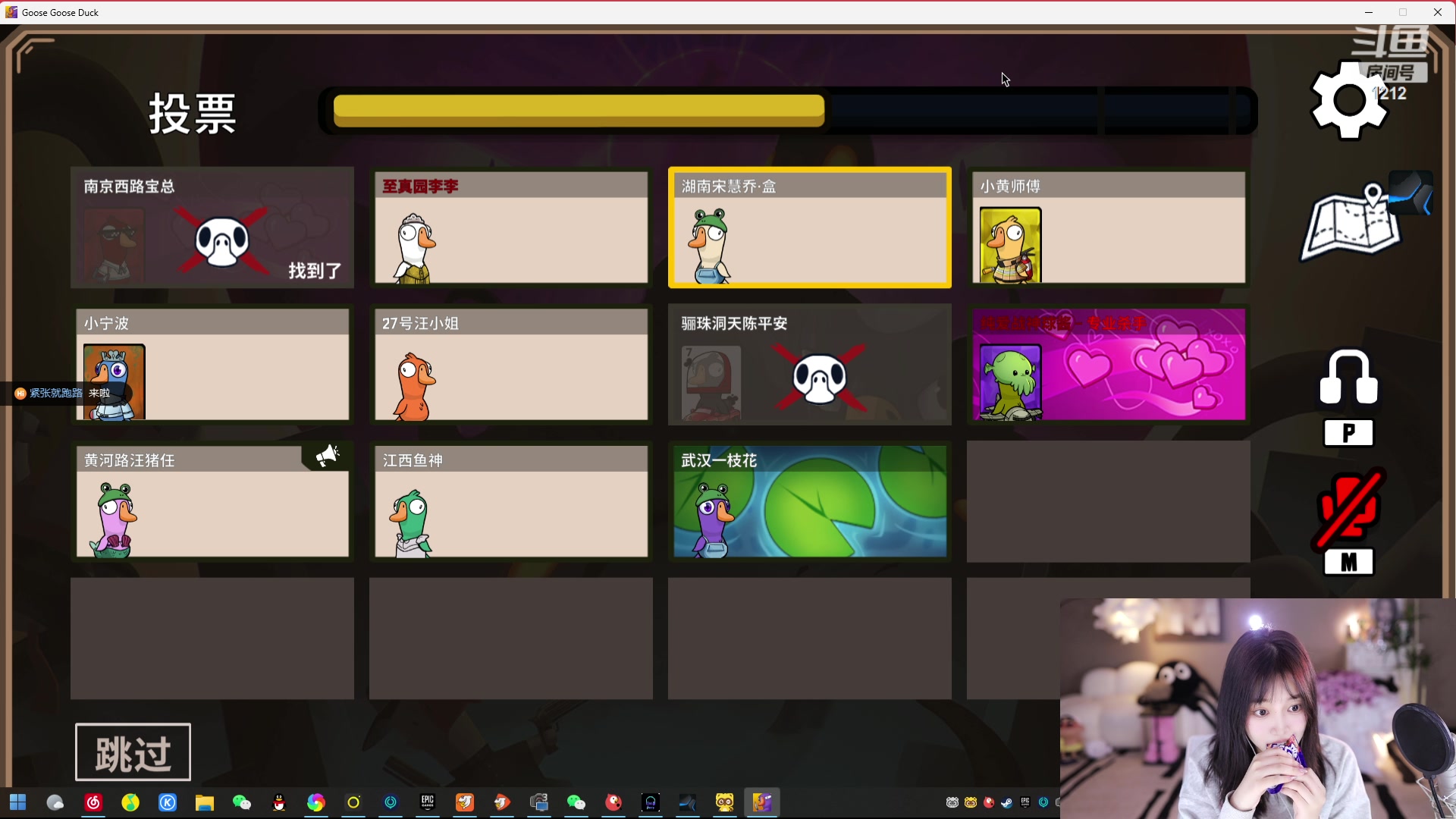The width and height of the screenshot is (1456, 819).
Task: Select the 武汉一枝花 lily pad card
Action: pyautogui.click(x=809, y=501)
